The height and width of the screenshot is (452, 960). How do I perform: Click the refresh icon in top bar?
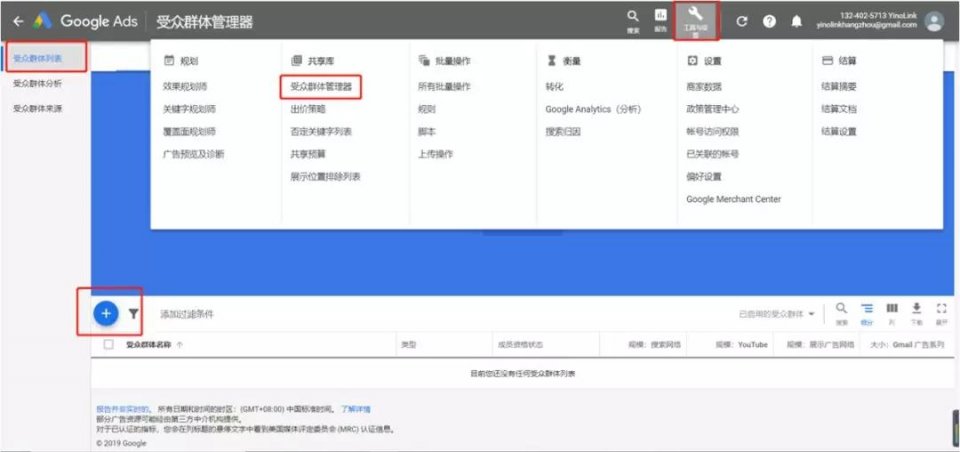pos(741,21)
